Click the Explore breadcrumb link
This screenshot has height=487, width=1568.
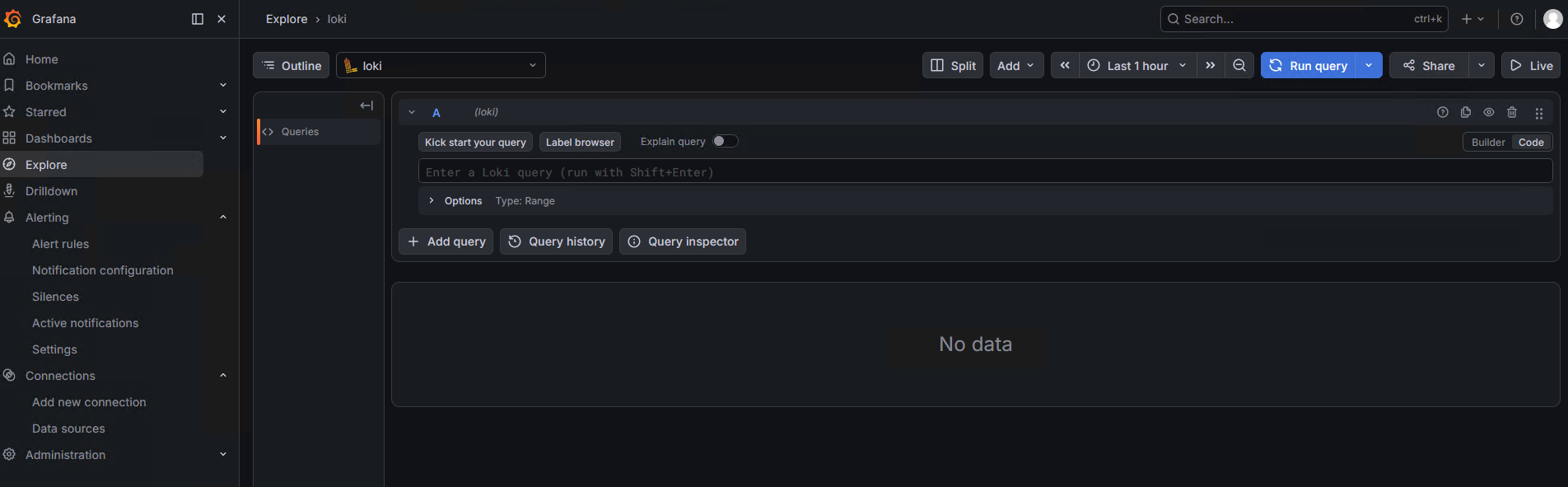(287, 19)
